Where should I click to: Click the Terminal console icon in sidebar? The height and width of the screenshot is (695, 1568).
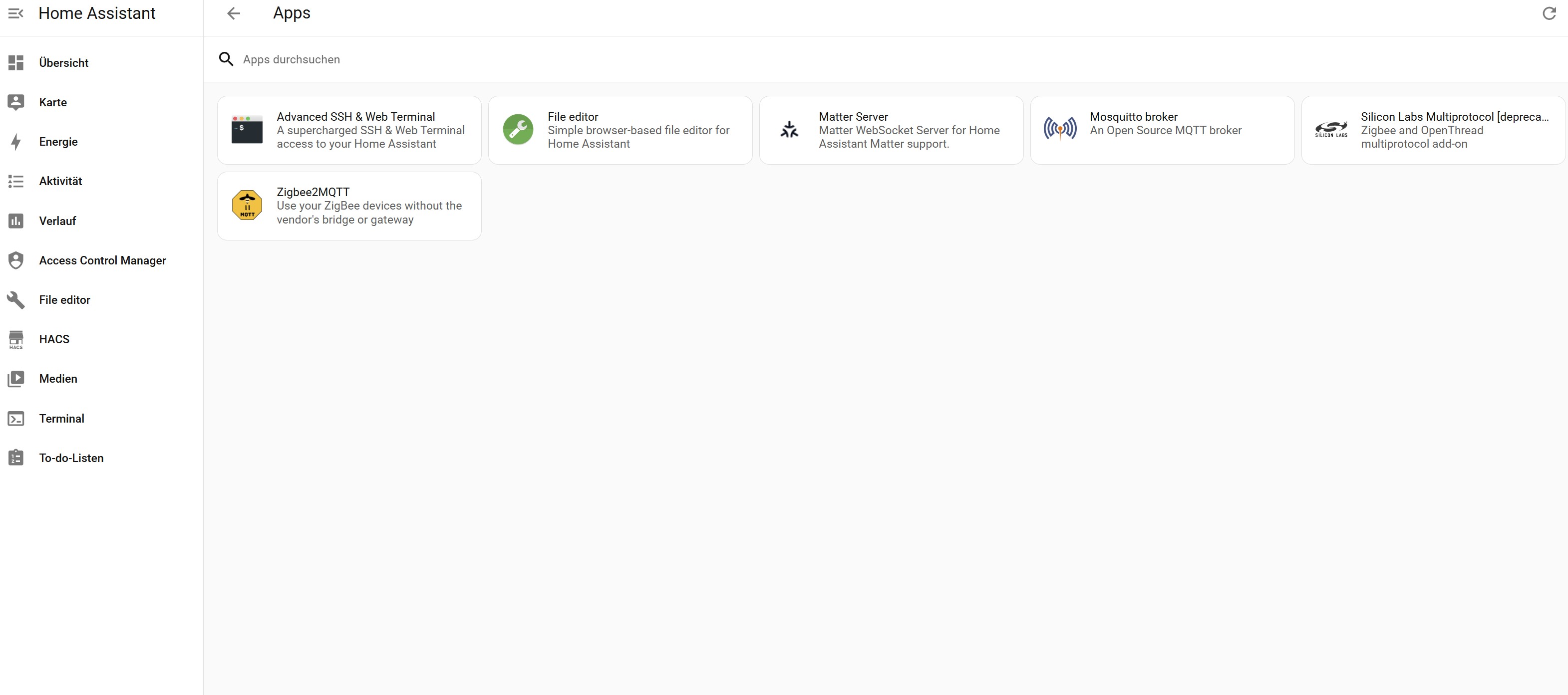[x=16, y=419]
